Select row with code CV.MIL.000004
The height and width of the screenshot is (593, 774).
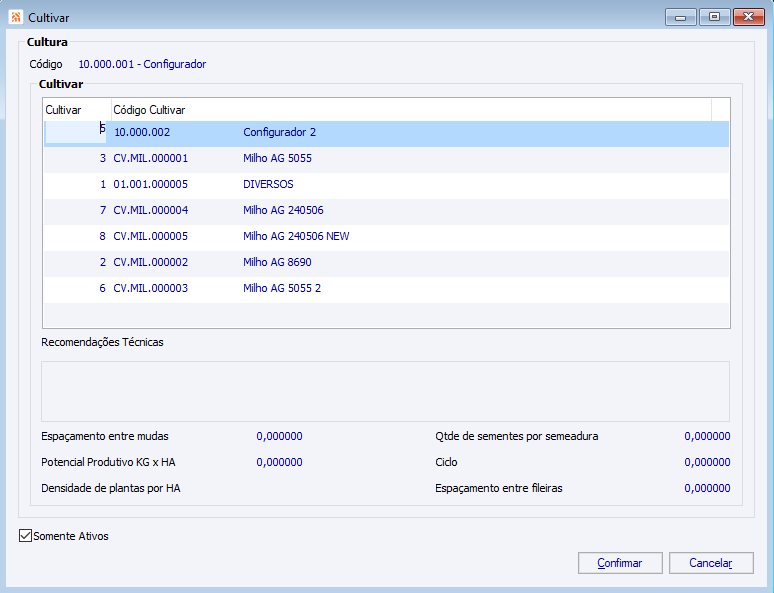click(x=387, y=210)
